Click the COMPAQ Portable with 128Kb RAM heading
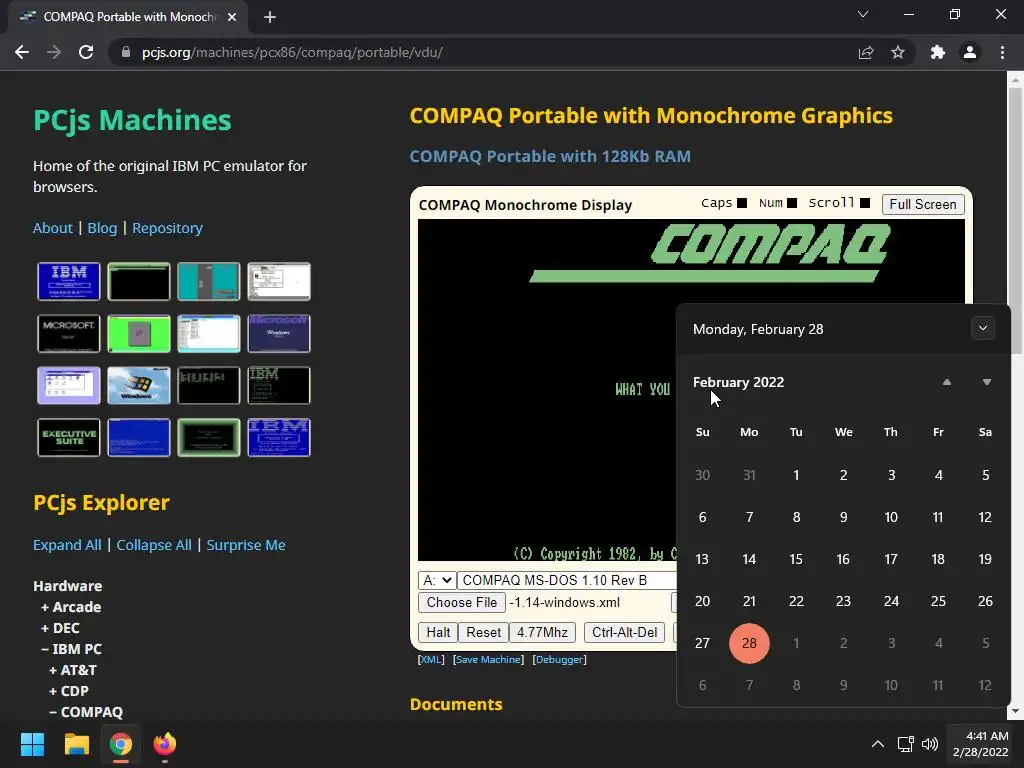 click(x=550, y=157)
